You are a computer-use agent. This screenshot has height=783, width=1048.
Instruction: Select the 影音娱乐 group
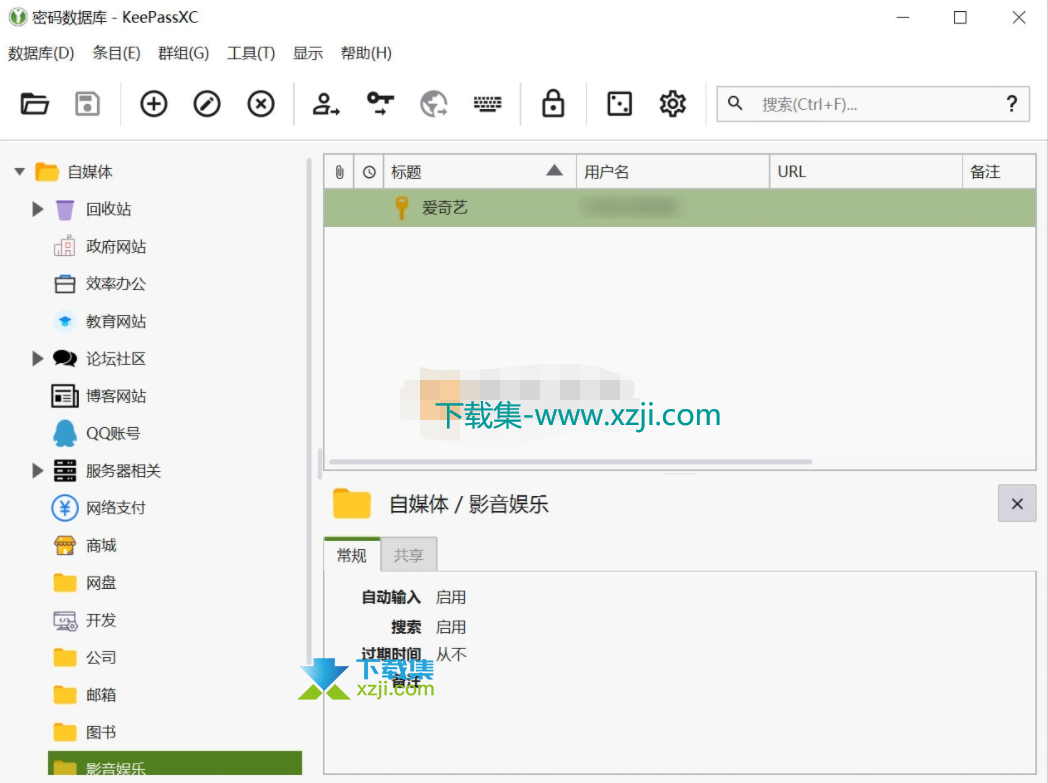175,764
